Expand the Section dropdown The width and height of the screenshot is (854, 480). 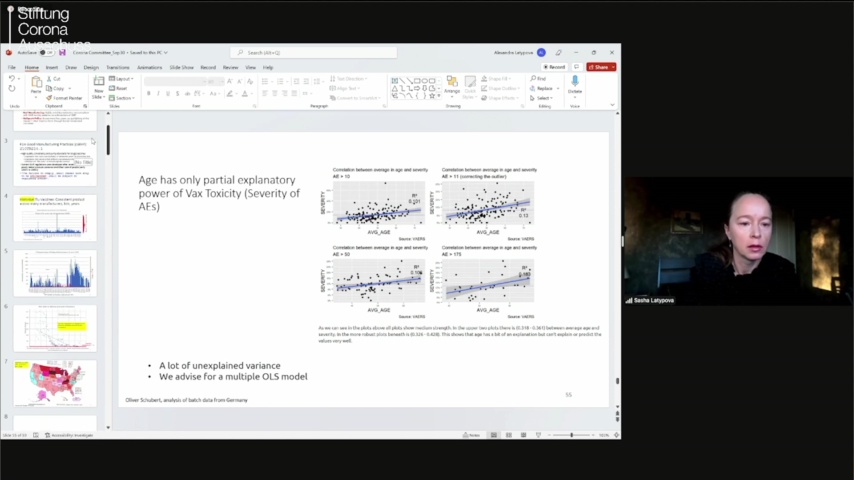pyautogui.click(x=123, y=98)
